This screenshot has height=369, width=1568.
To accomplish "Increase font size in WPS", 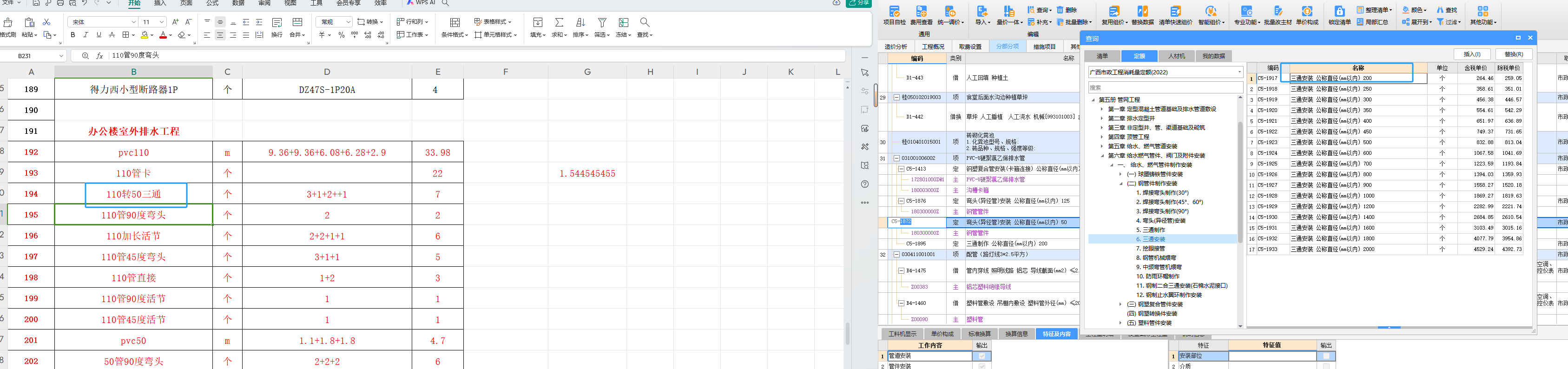I will [x=175, y=22].
